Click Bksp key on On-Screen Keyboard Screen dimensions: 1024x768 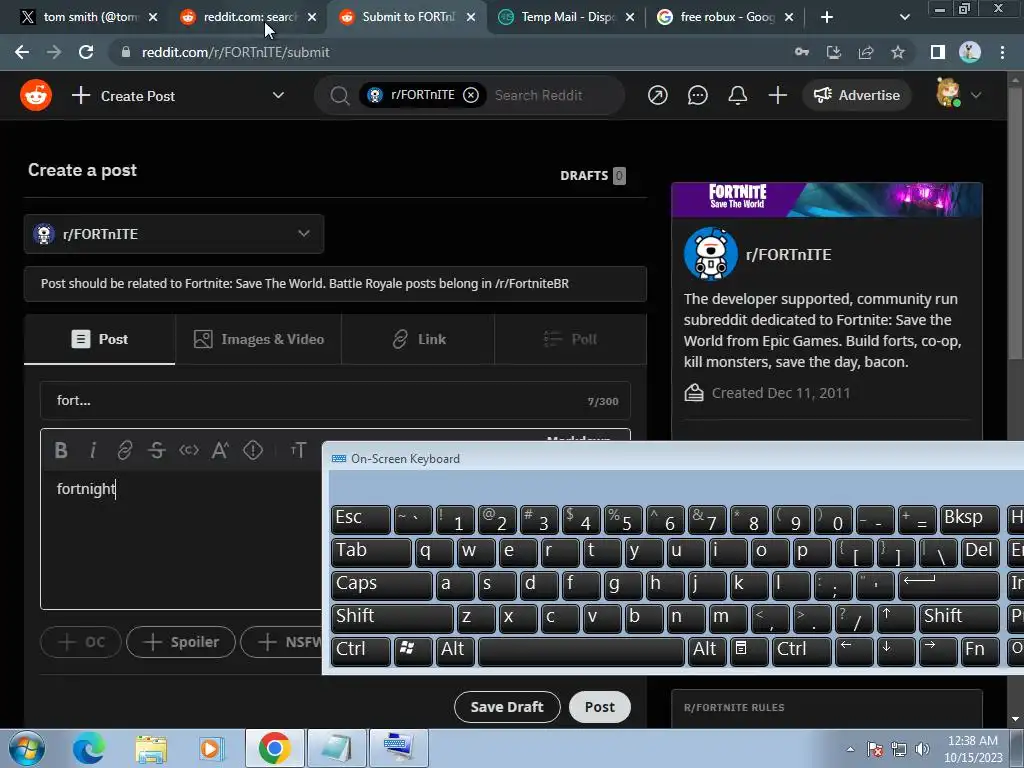(x=969, y=519)
